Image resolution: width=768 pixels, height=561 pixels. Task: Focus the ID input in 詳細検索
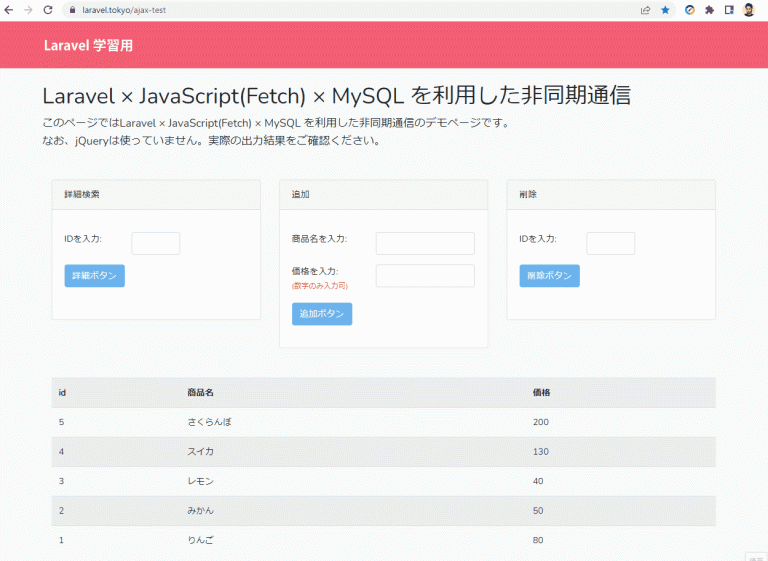click(155, 243)
